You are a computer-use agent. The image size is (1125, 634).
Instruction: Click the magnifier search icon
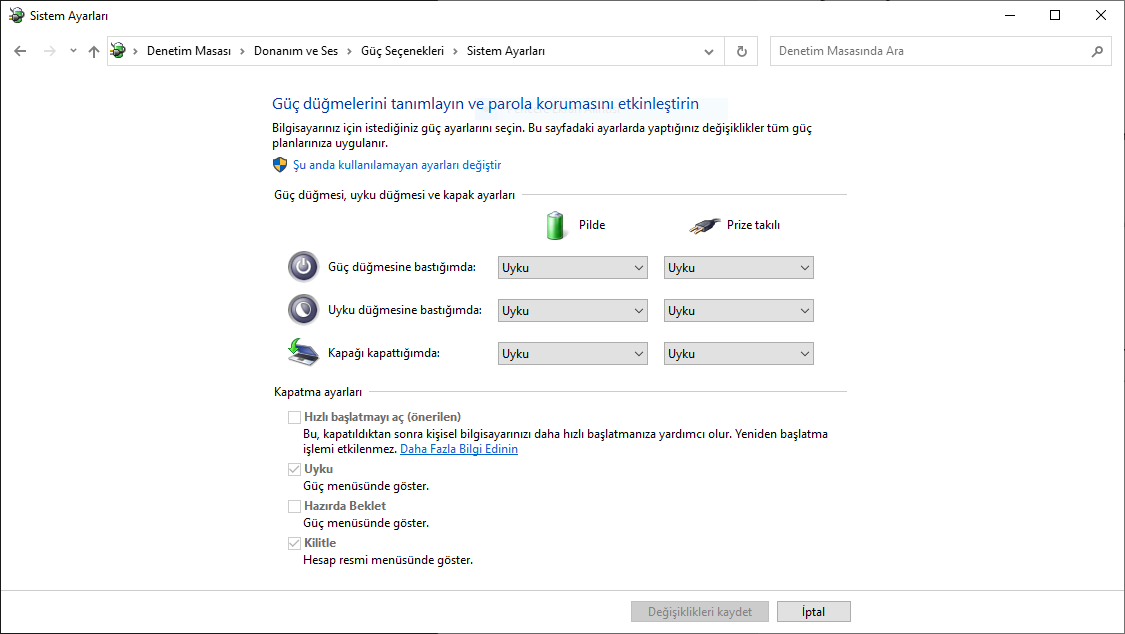pos(1097,51)
